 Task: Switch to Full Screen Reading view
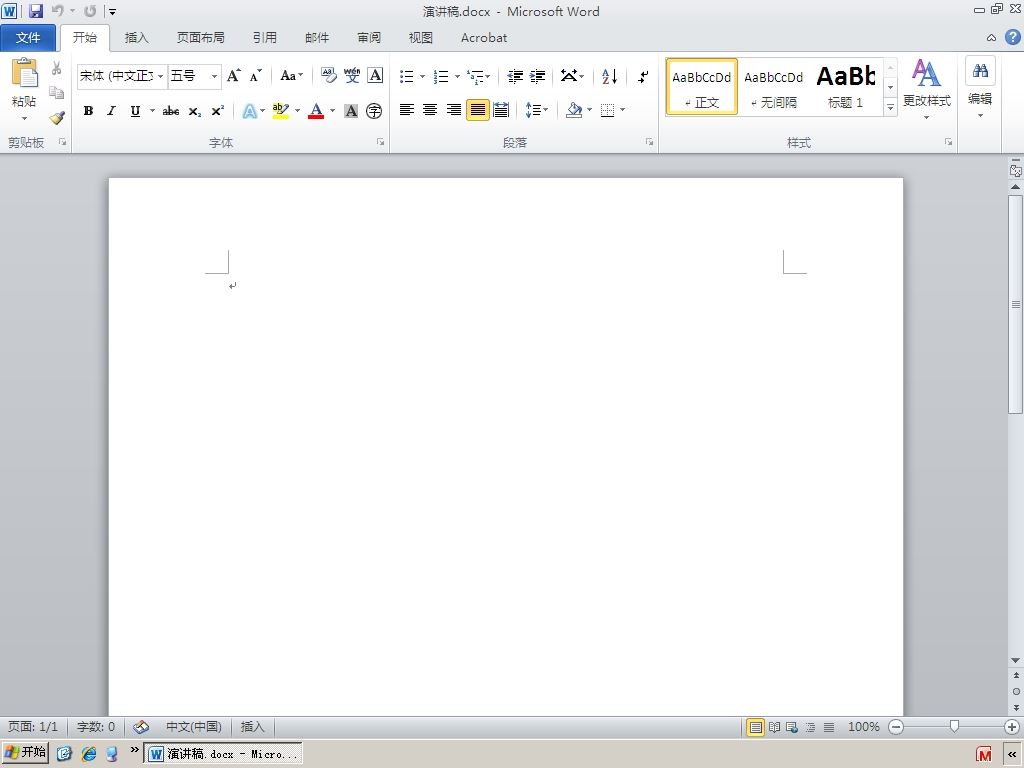point(775,727)
